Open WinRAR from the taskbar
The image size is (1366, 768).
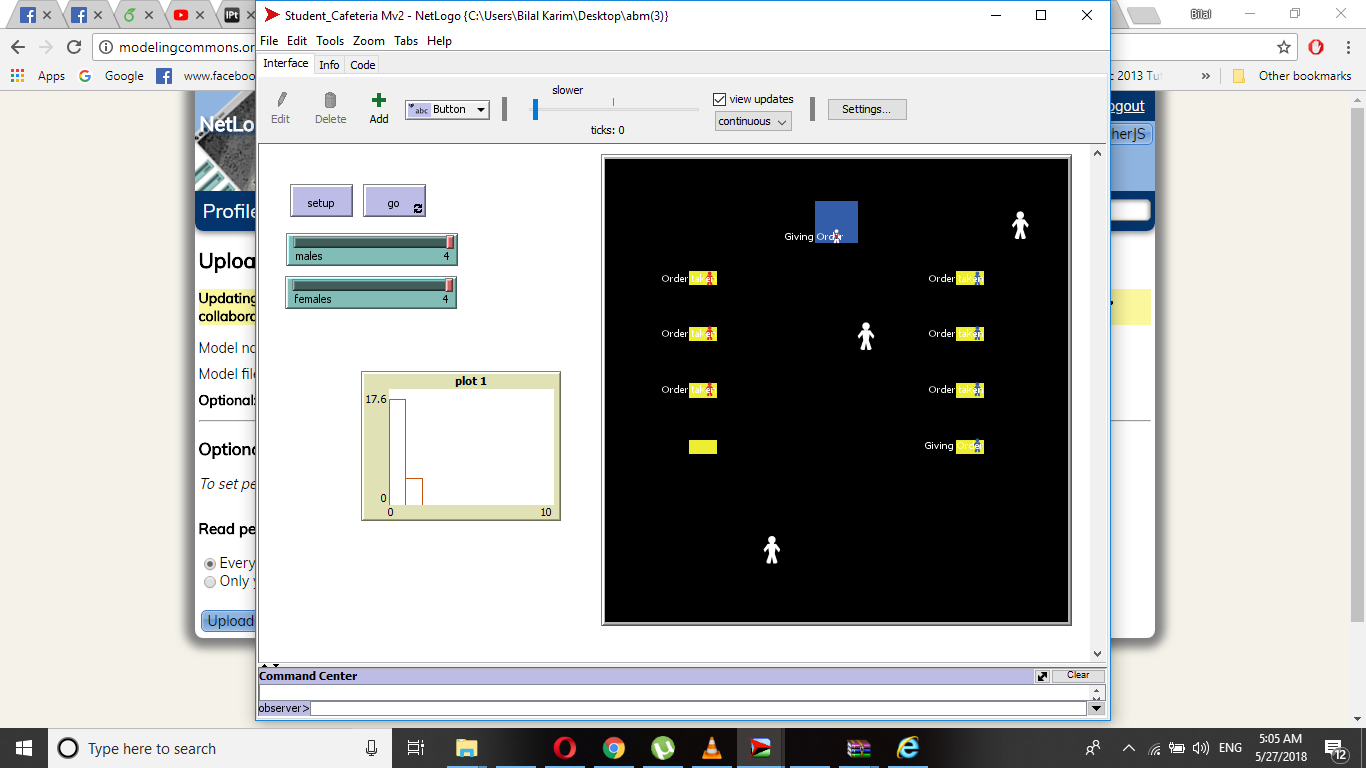858,748
